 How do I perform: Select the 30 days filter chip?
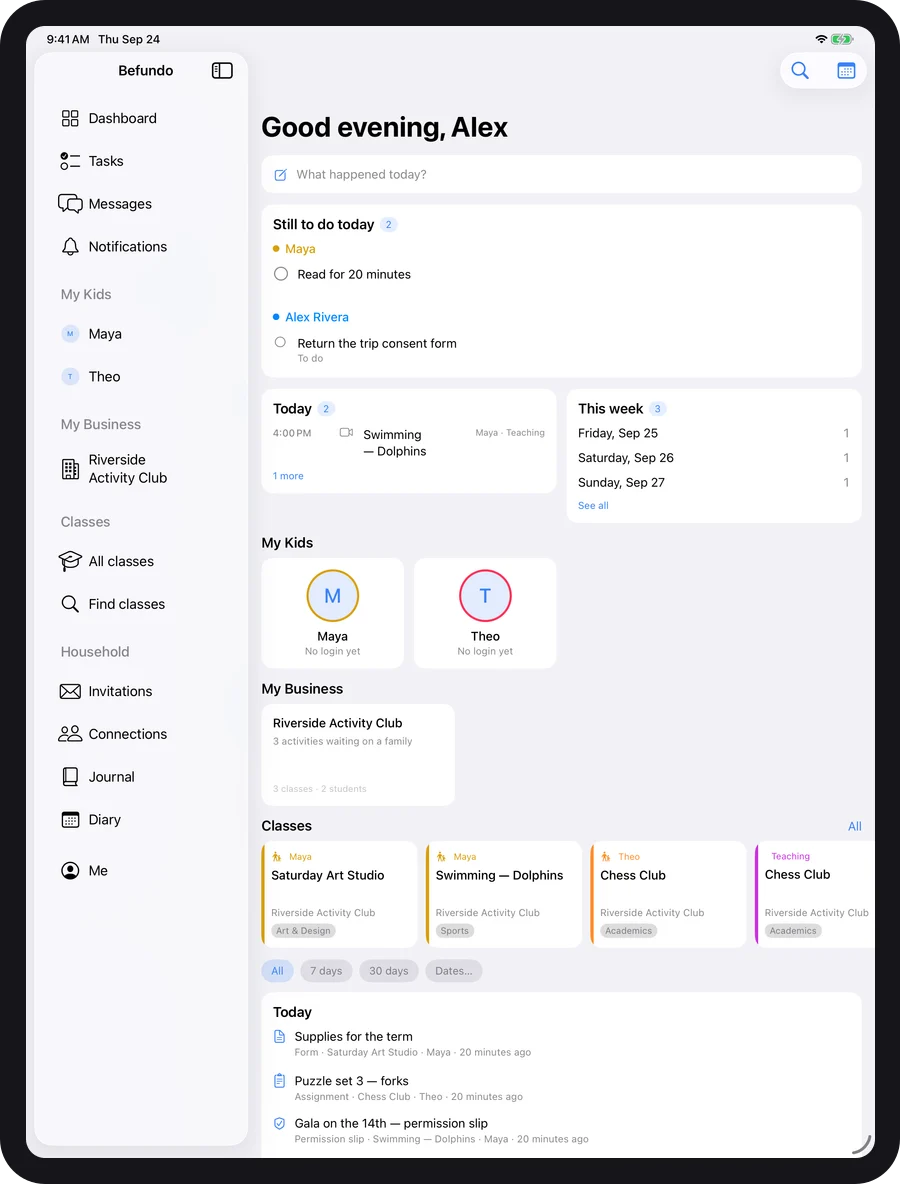389,971
